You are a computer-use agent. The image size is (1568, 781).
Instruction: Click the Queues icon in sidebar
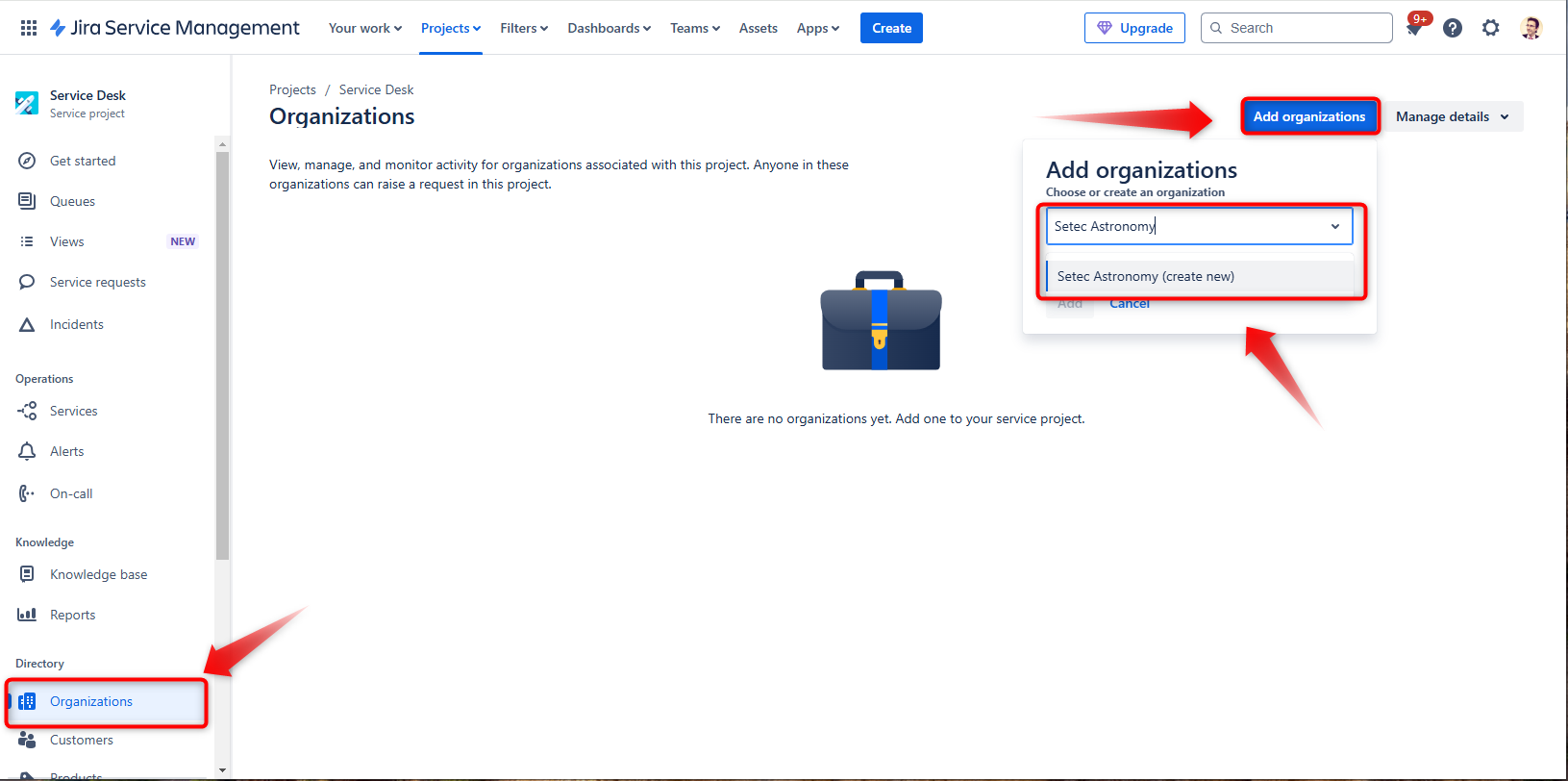(x=27, y=201)
